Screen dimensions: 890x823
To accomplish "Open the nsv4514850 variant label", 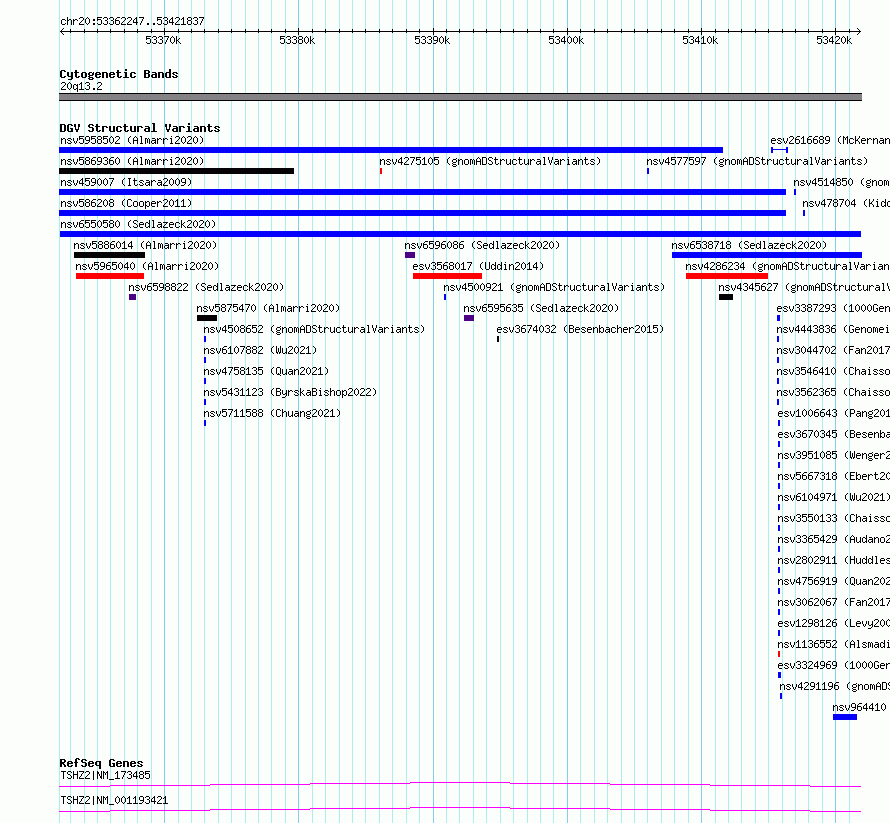I will pos(841,182).
